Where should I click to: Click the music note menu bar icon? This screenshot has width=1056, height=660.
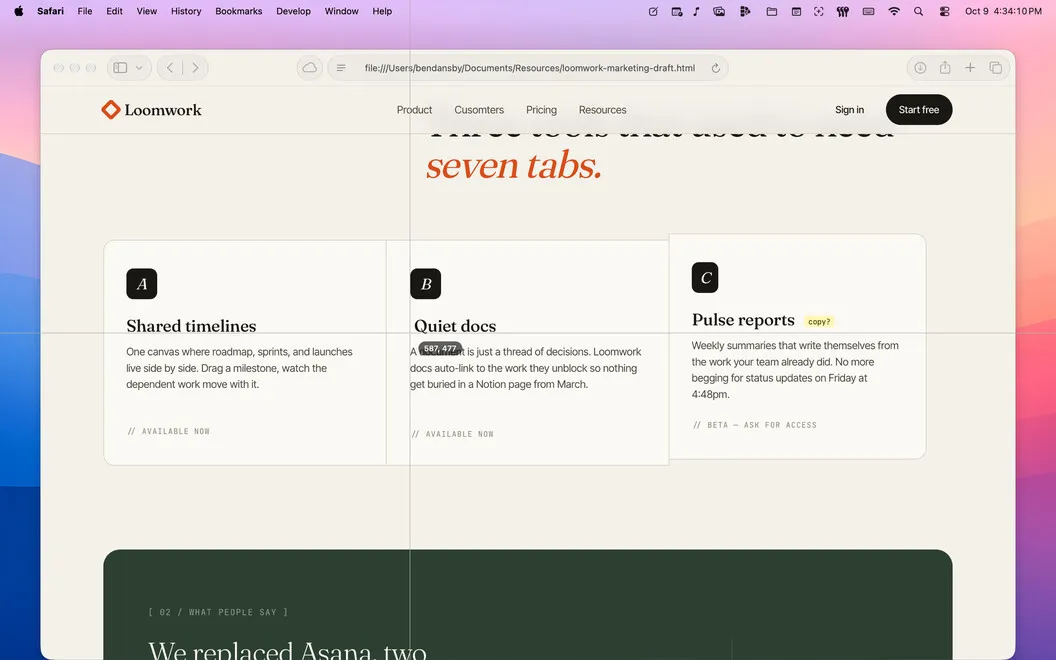pyautogui.click(x=696, y=11)
